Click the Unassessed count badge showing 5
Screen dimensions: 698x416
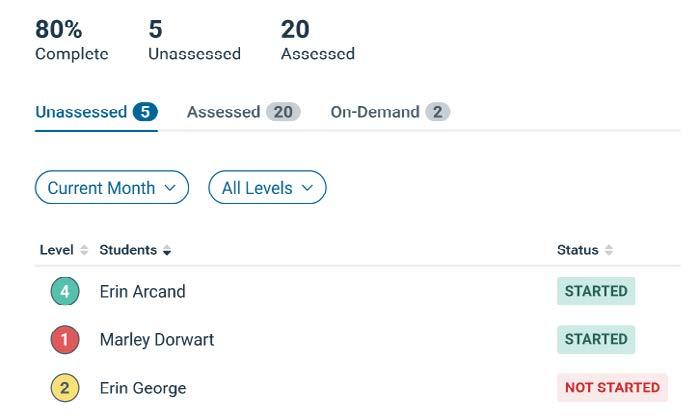pos(145,112)
